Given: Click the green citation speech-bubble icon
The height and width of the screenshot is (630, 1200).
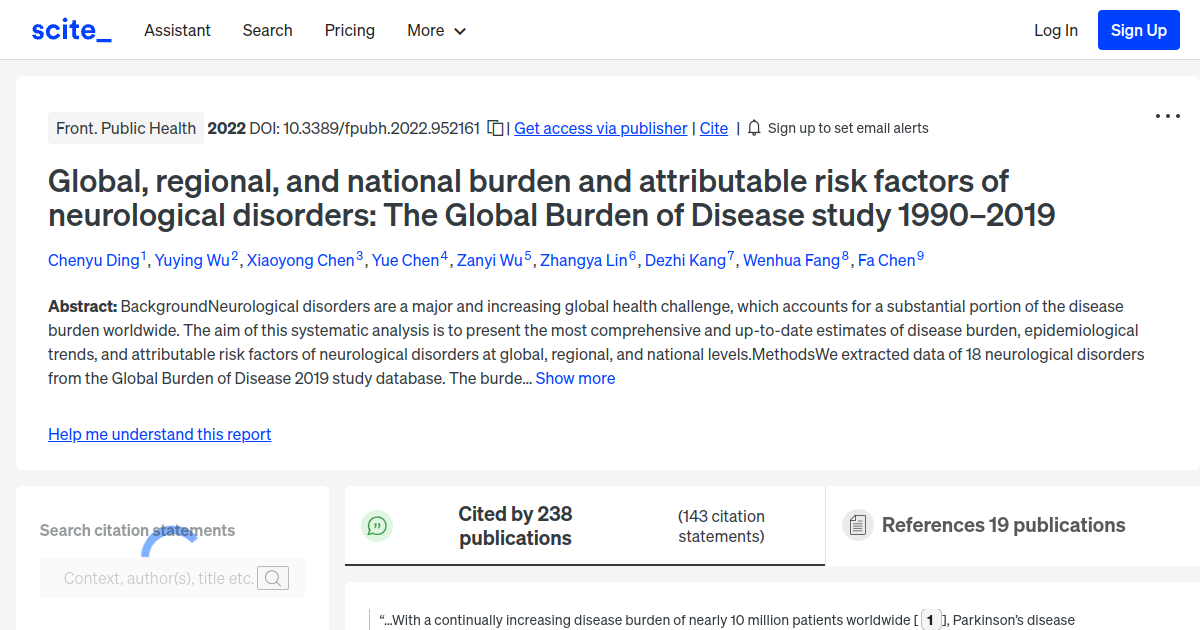Looking at the screenshot, I should point(377,525).
